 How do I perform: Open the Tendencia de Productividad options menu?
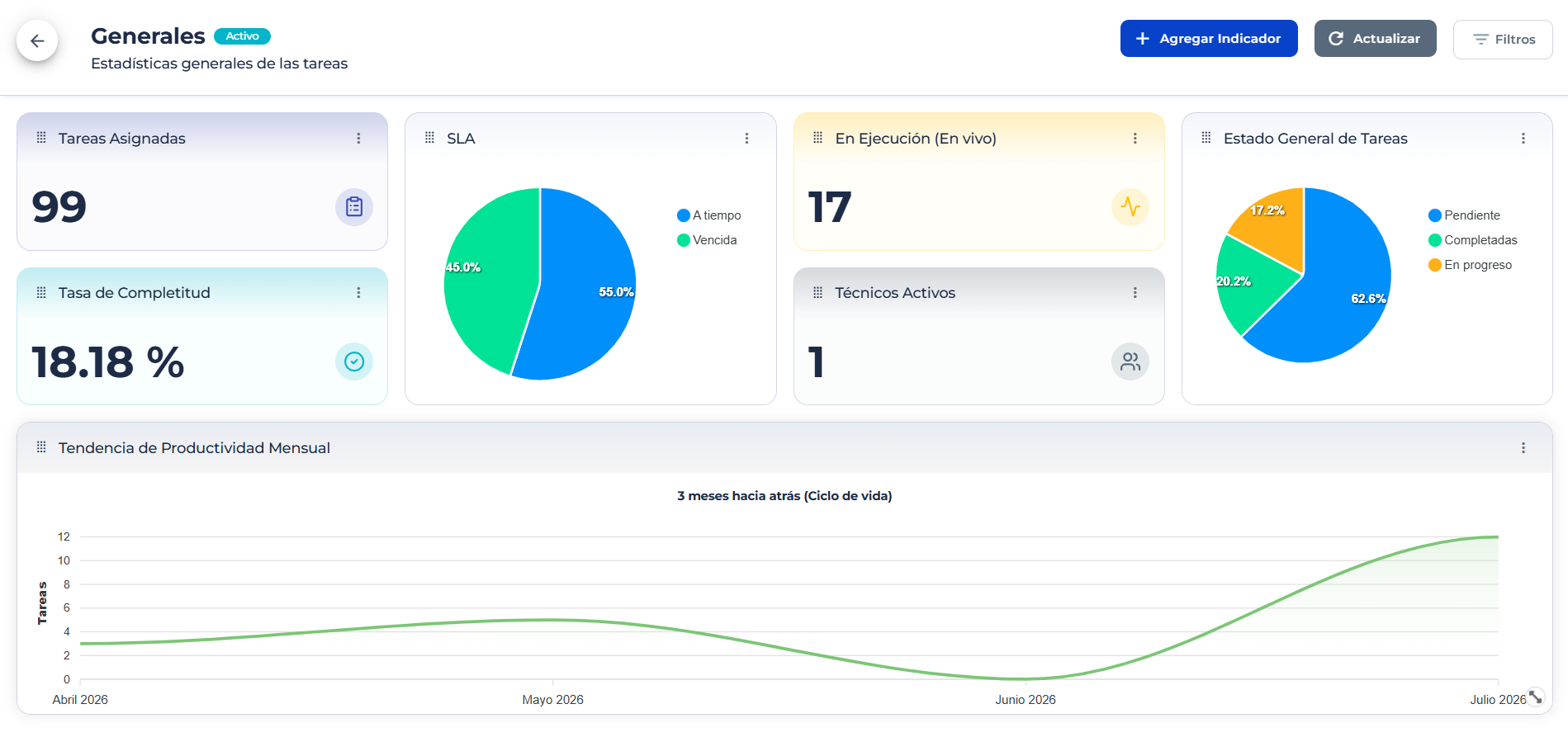(1523, 448)
